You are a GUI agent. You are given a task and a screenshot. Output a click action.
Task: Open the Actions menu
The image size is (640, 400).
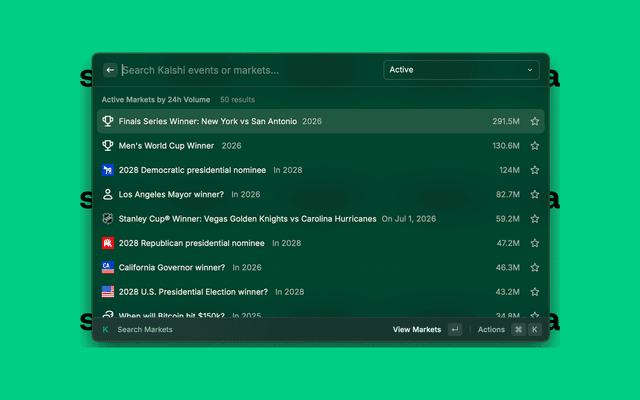point(491,329)
